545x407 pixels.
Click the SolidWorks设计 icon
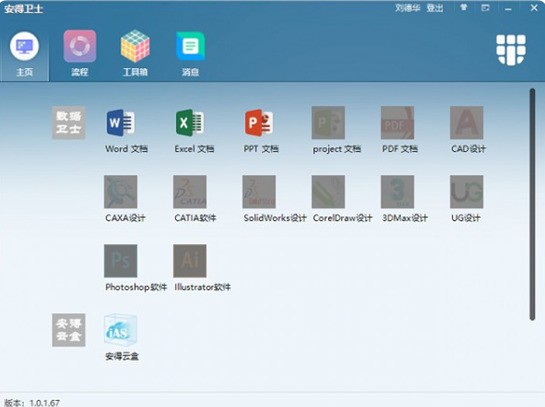[x=259, y=192]
